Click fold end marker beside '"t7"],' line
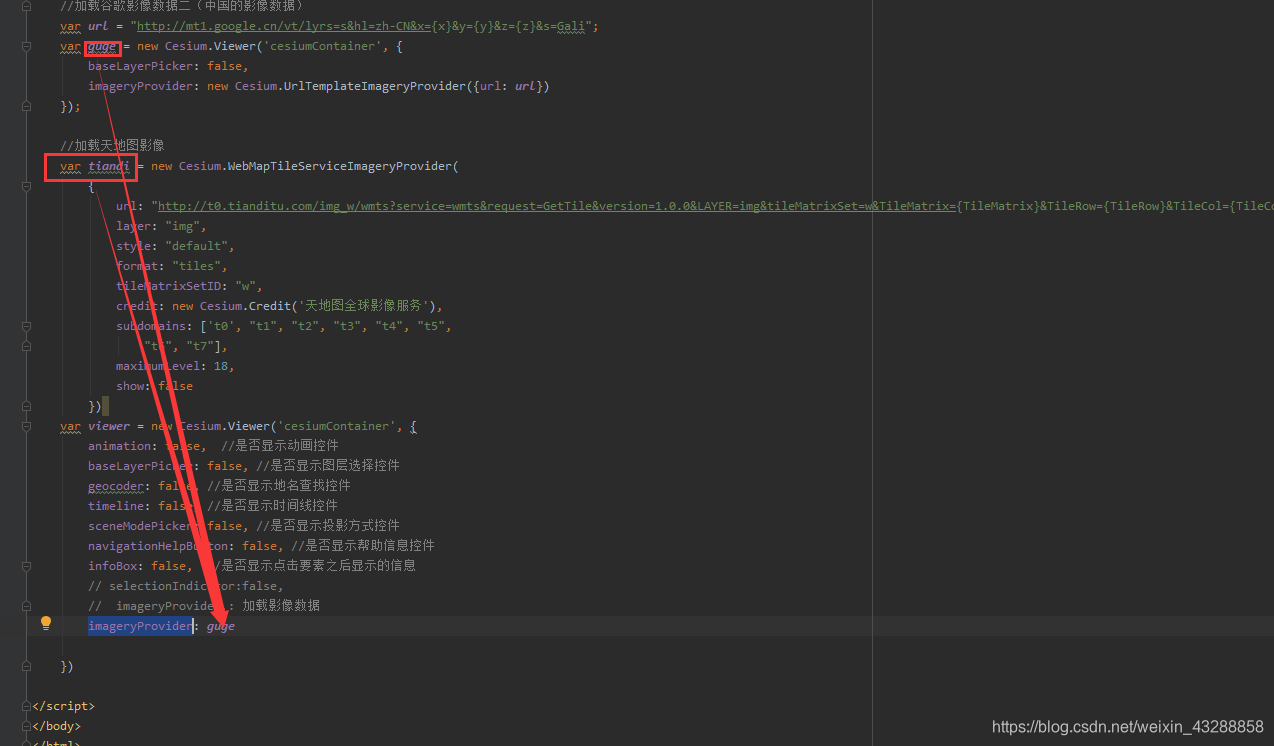Viewport: 1274px width, 746px height. pos(27,346)
